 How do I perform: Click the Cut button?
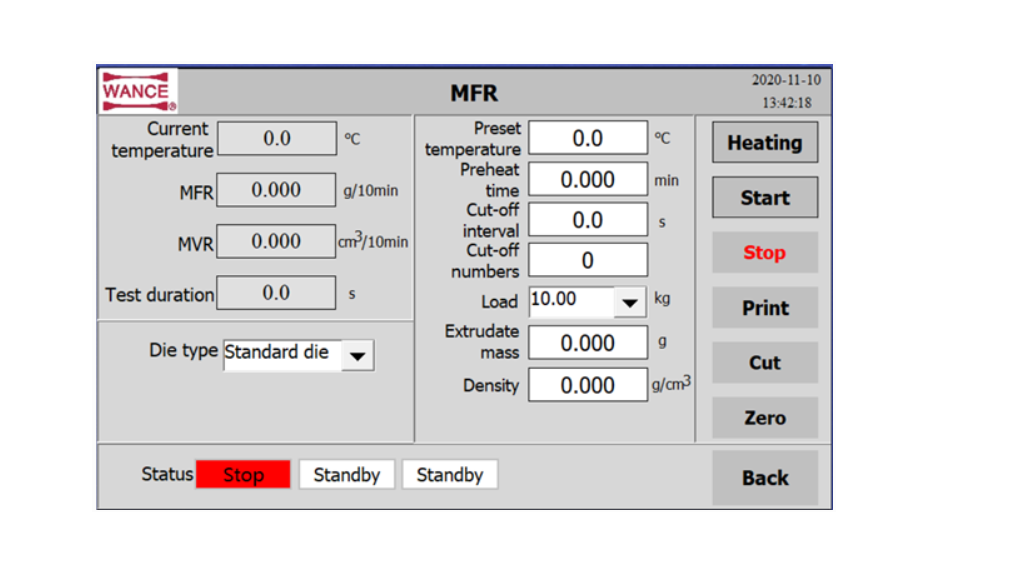[765, 363]
